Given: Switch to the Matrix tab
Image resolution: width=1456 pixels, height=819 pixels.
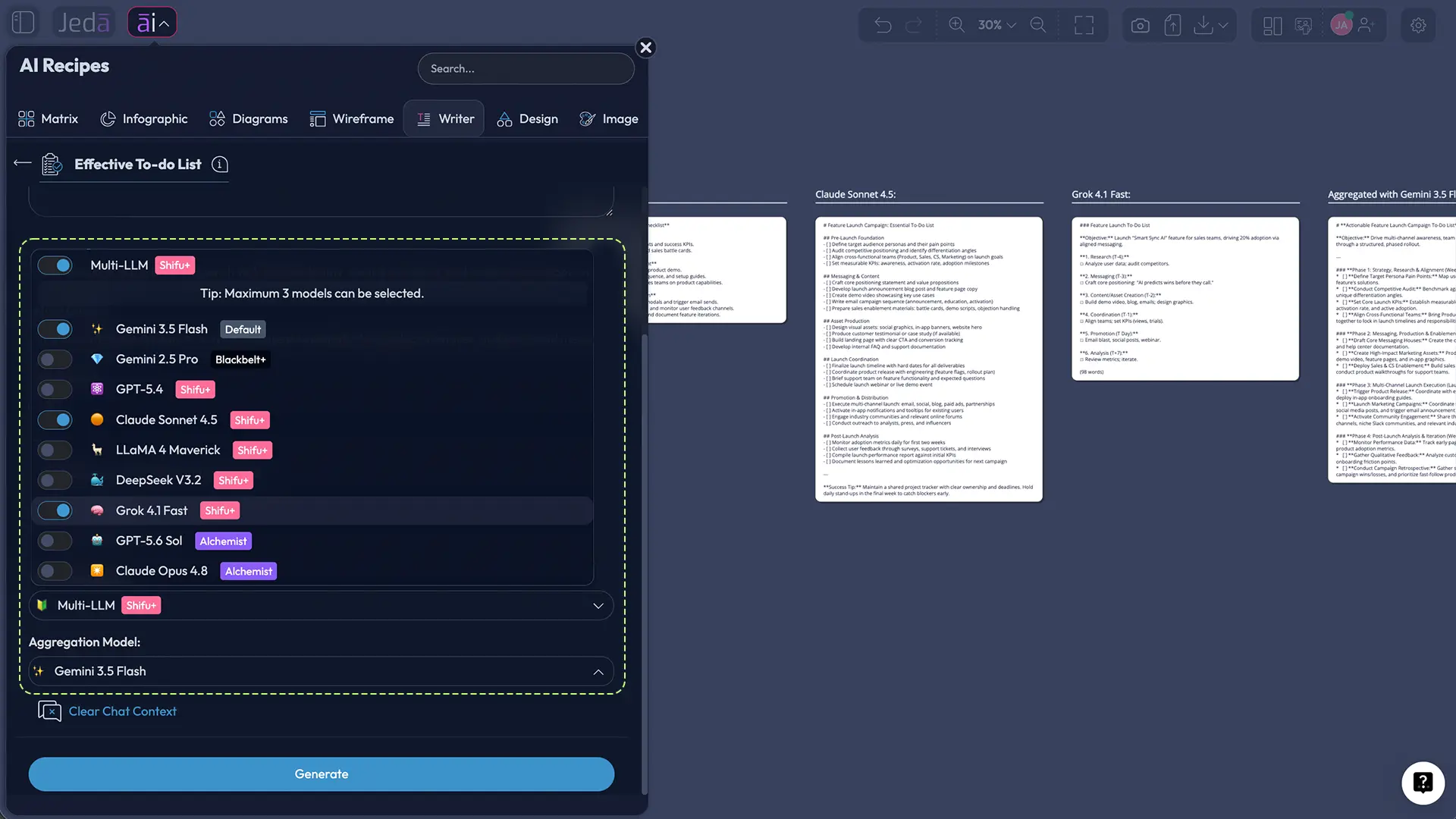Looking at the screenshot, I should tap(48, 119).
